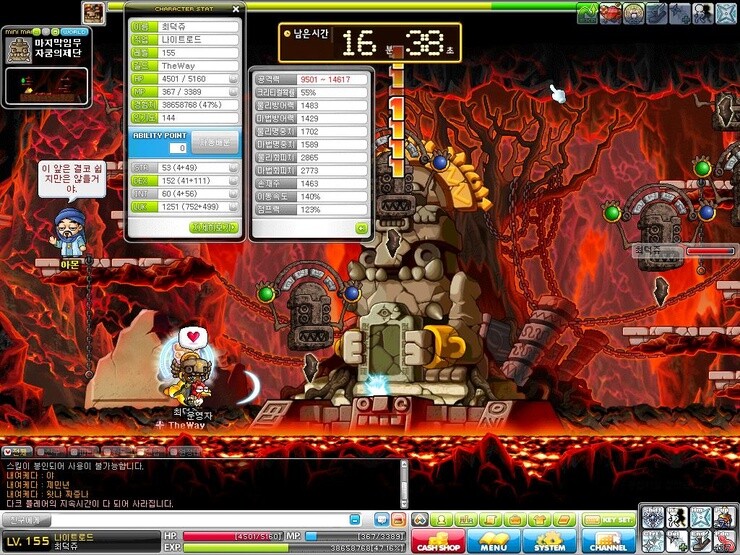Click the orange megaphone icon beside chat
This screenshot has height=555, width=740.
(398, 520)
